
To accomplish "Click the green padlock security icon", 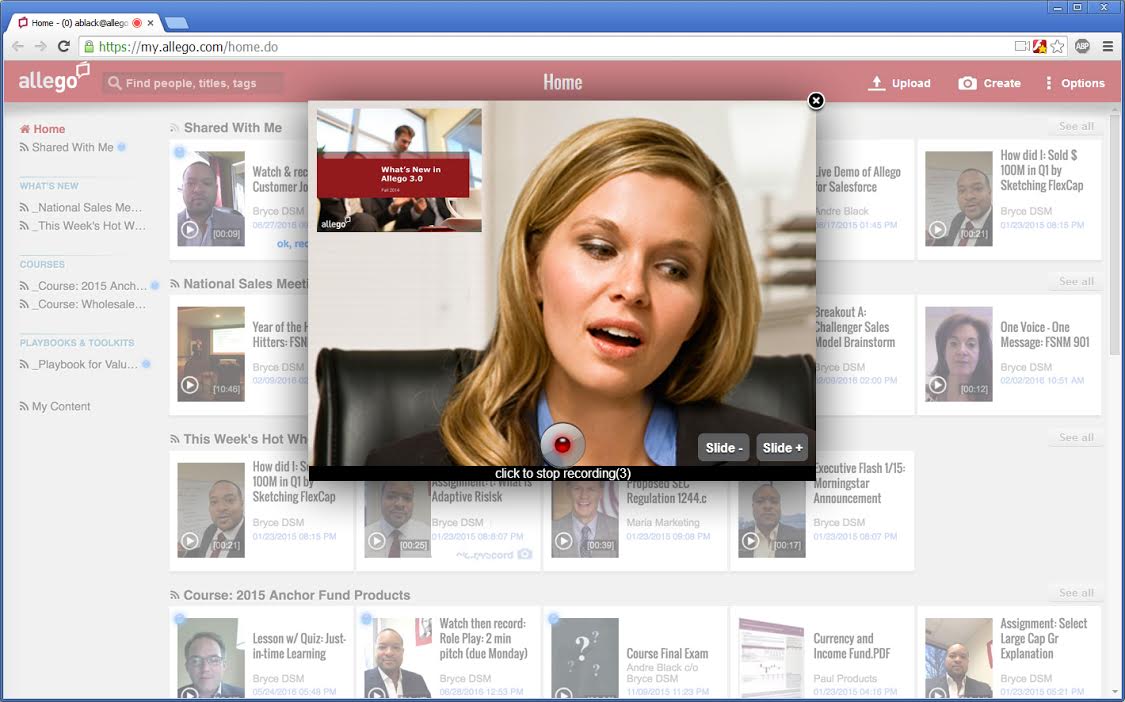I will (x=89, y=47).
